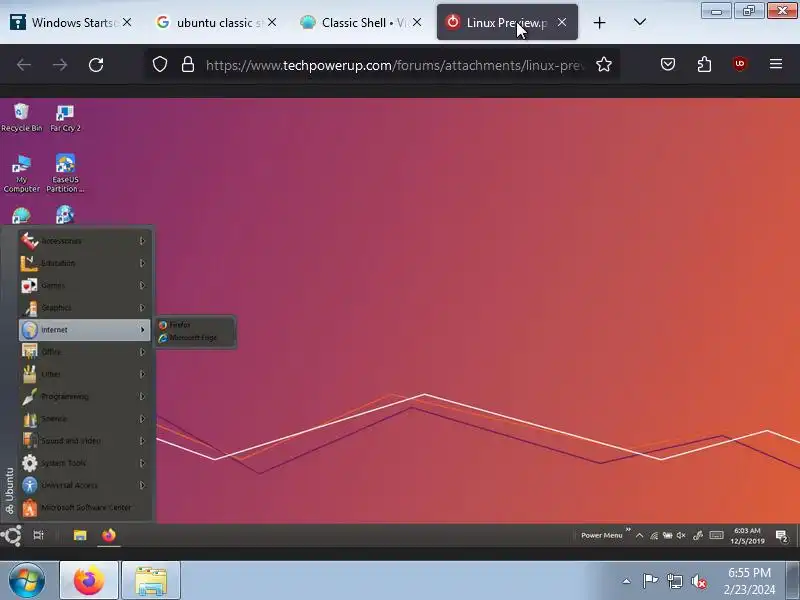This screenshot has width=800, height=600.
Task: Open Windows Explorer from the taskbar
Action: click(x=151, y=580)
